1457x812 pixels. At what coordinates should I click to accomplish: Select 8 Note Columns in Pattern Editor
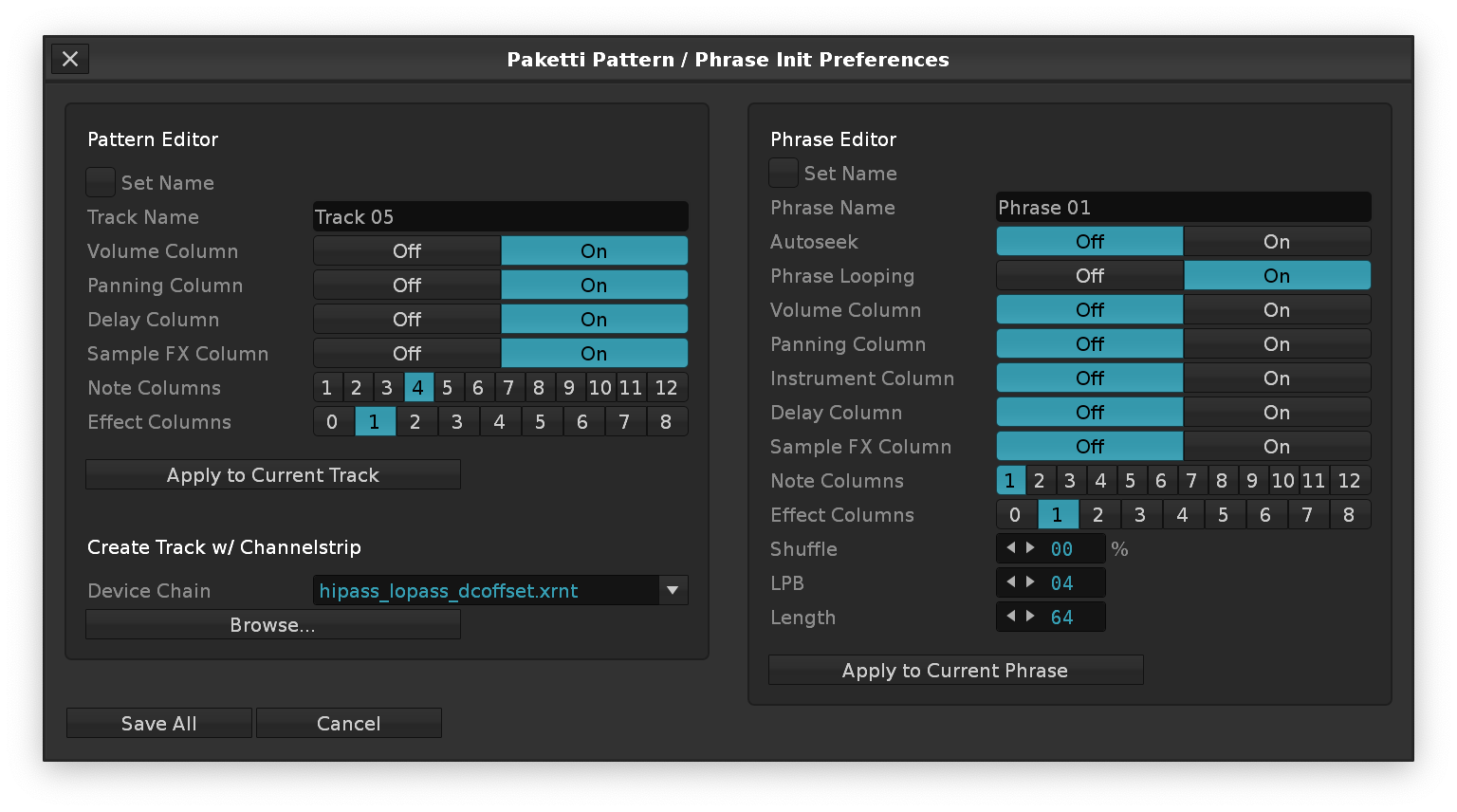539,387
